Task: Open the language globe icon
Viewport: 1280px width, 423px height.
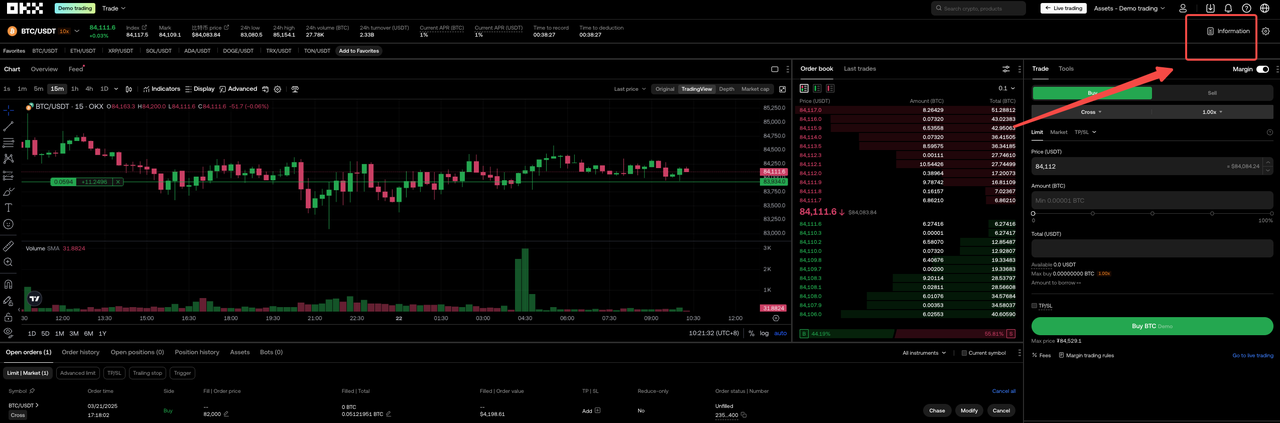Action: tap(1265, 8)
